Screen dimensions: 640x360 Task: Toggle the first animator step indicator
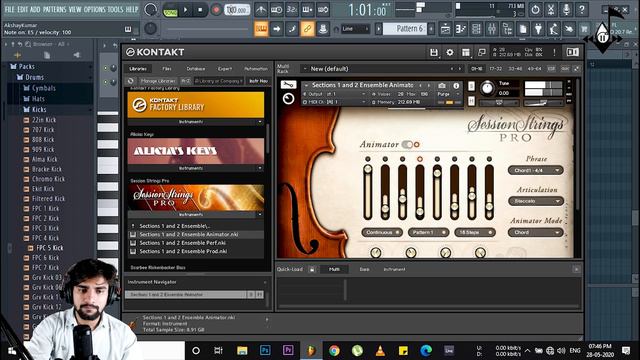(x=368, y=159)
